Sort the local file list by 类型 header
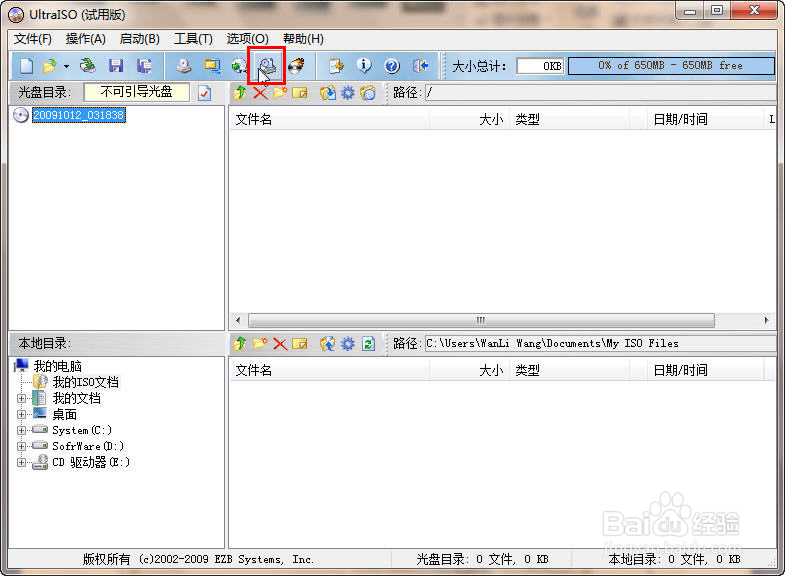Image resolution: width=785 pixels, height=576 pixels. pos(570,371)
